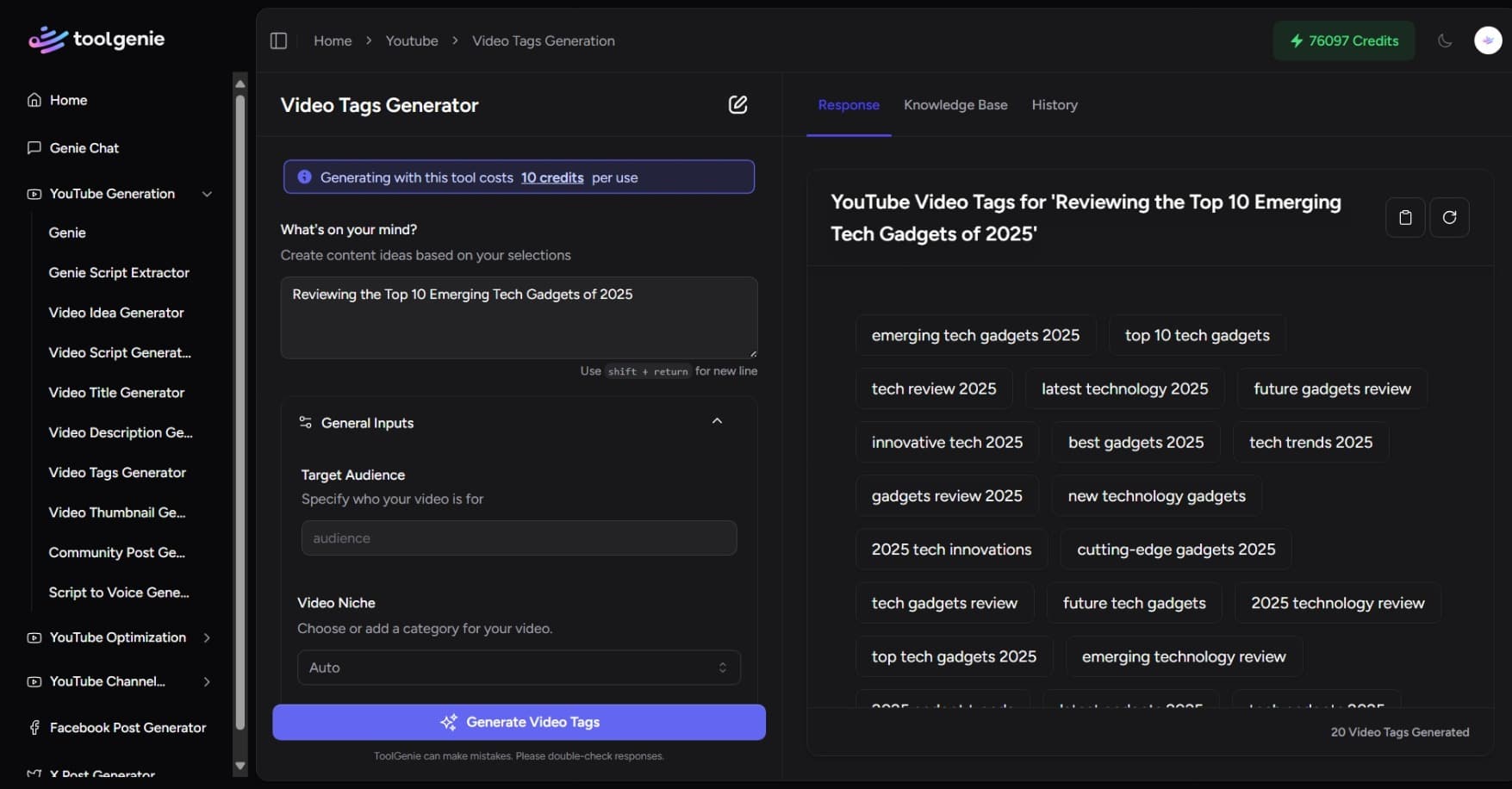Click the 'best gadgets 2025' tag
This screenshot has height=789, width=1512.
(x=1136, y=442)
